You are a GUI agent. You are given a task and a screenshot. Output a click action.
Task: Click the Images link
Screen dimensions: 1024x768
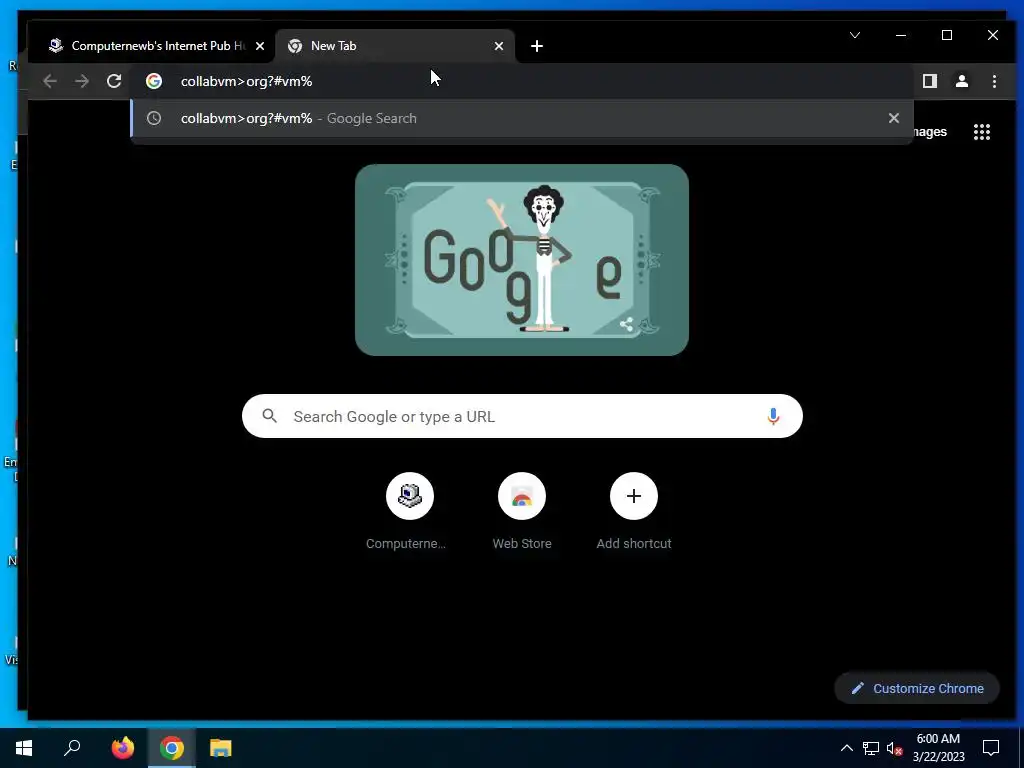930,132
